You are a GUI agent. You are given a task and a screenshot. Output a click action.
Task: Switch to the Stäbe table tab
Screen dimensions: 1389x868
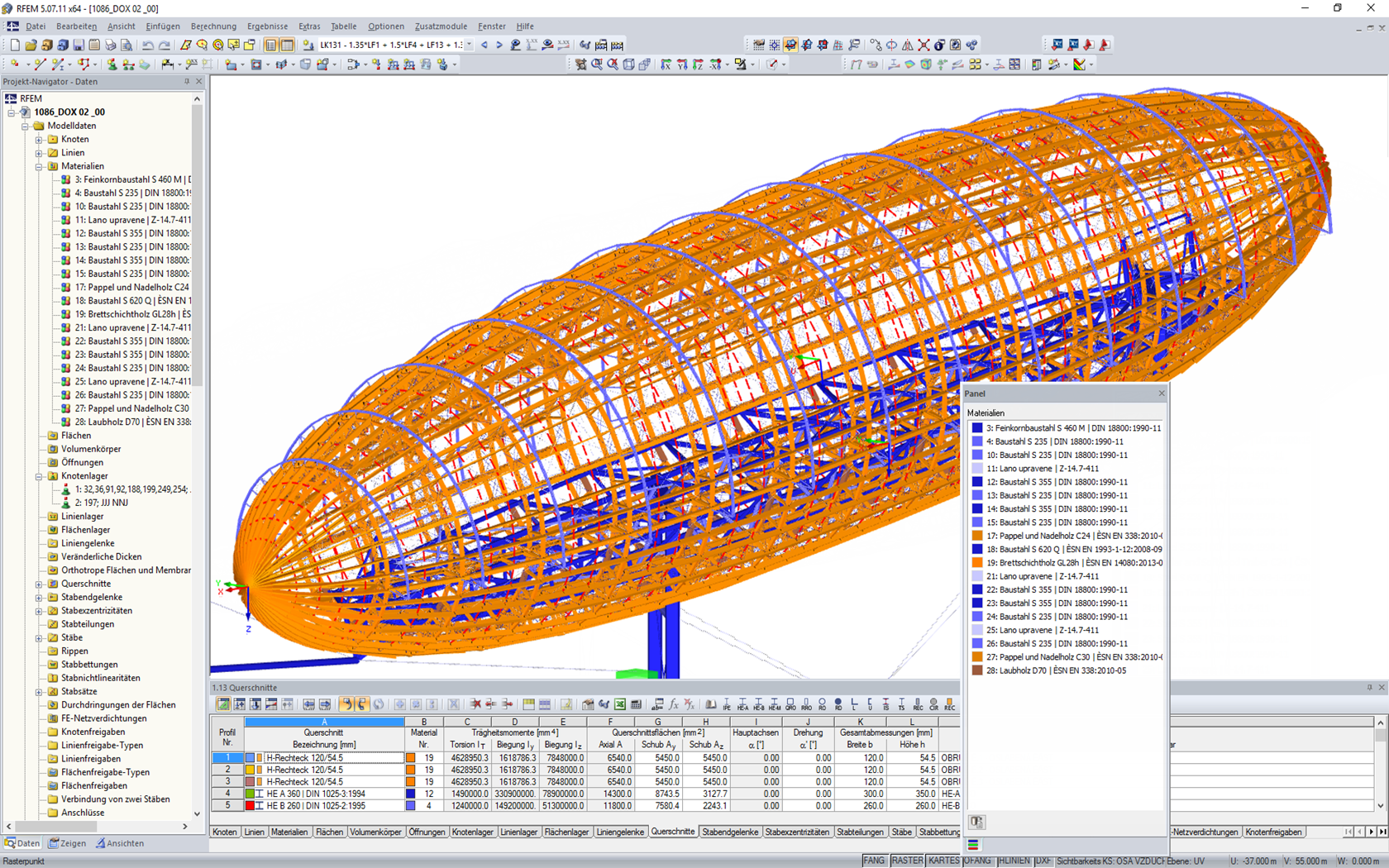coord(902,832)
